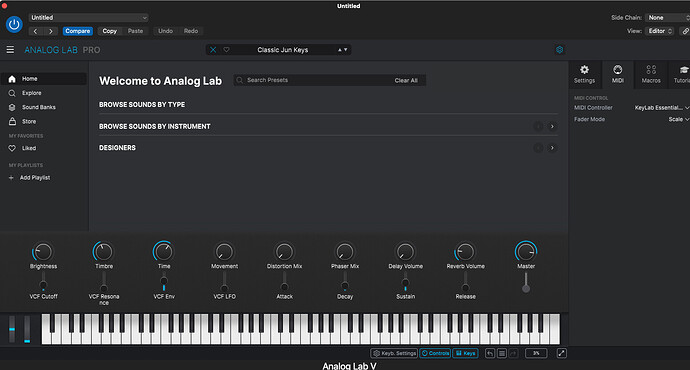
Task: Click the Sustain fader
Action: pos(405,282)
